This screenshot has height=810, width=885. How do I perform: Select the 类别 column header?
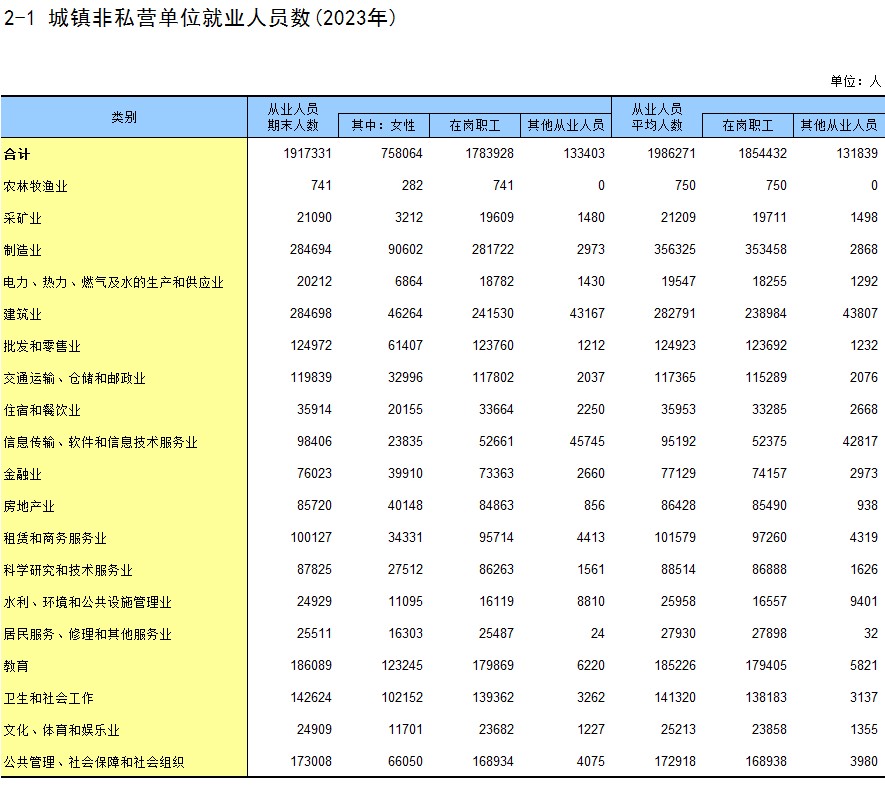pyautogui.click(x=124, y=117)
